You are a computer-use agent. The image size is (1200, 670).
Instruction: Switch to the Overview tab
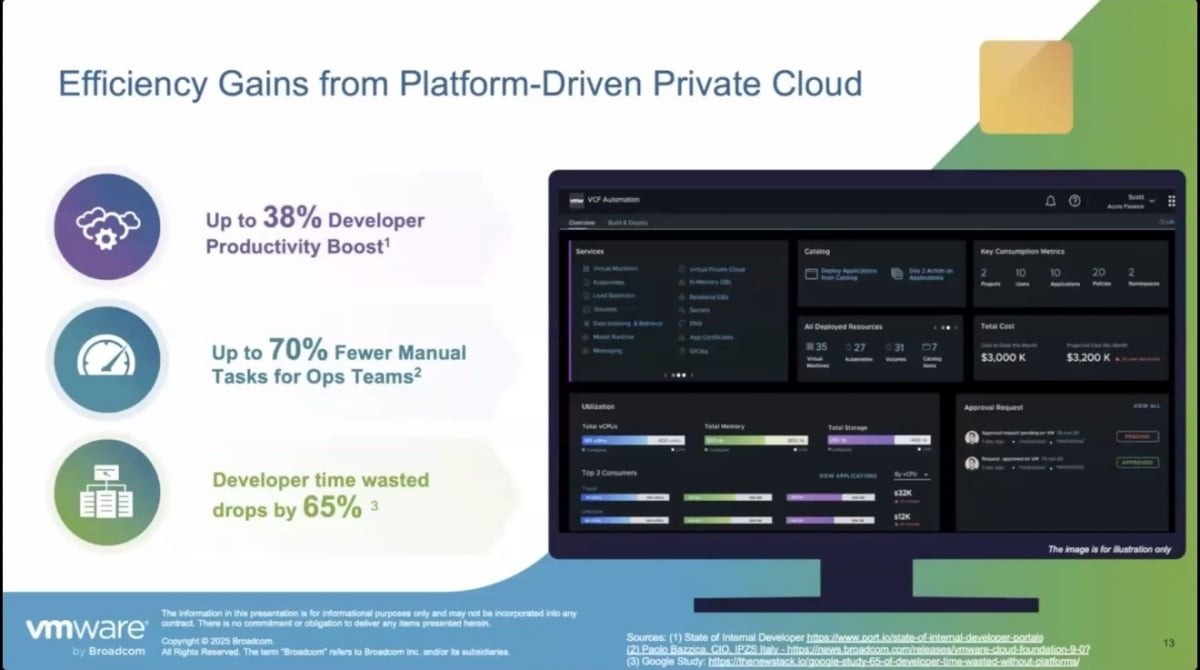click(x=582, y=222)
